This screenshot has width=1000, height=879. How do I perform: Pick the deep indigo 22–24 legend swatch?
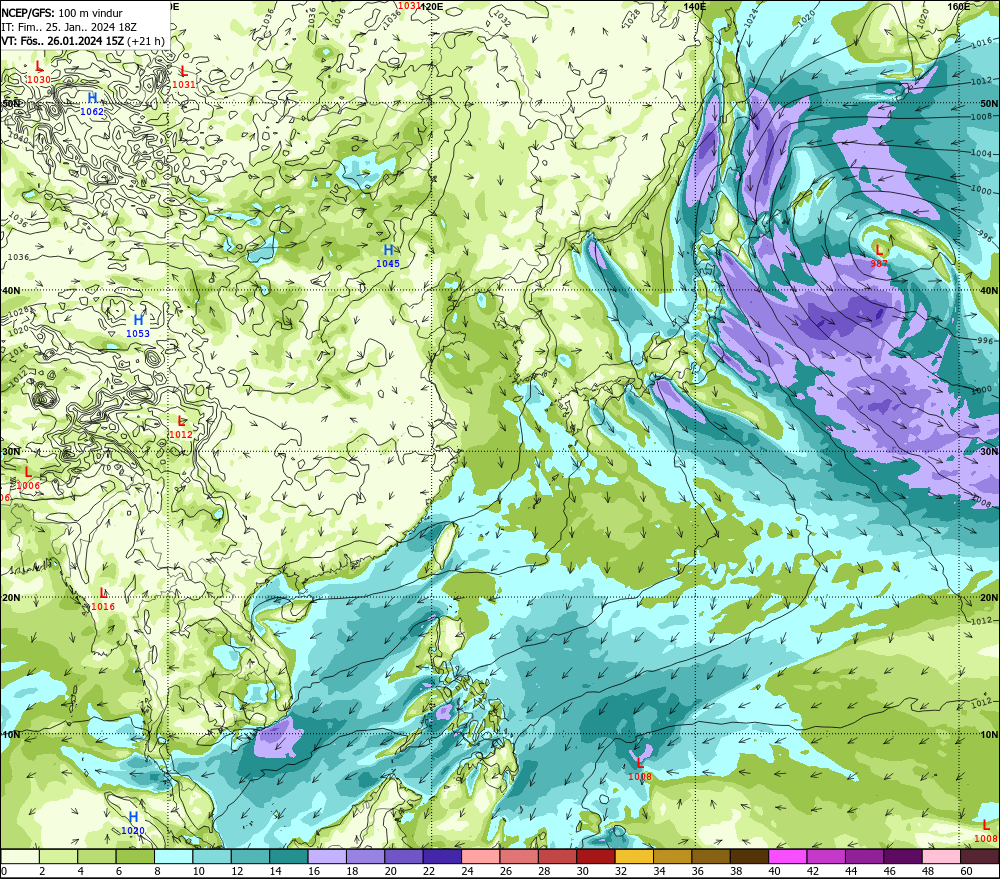442,856
